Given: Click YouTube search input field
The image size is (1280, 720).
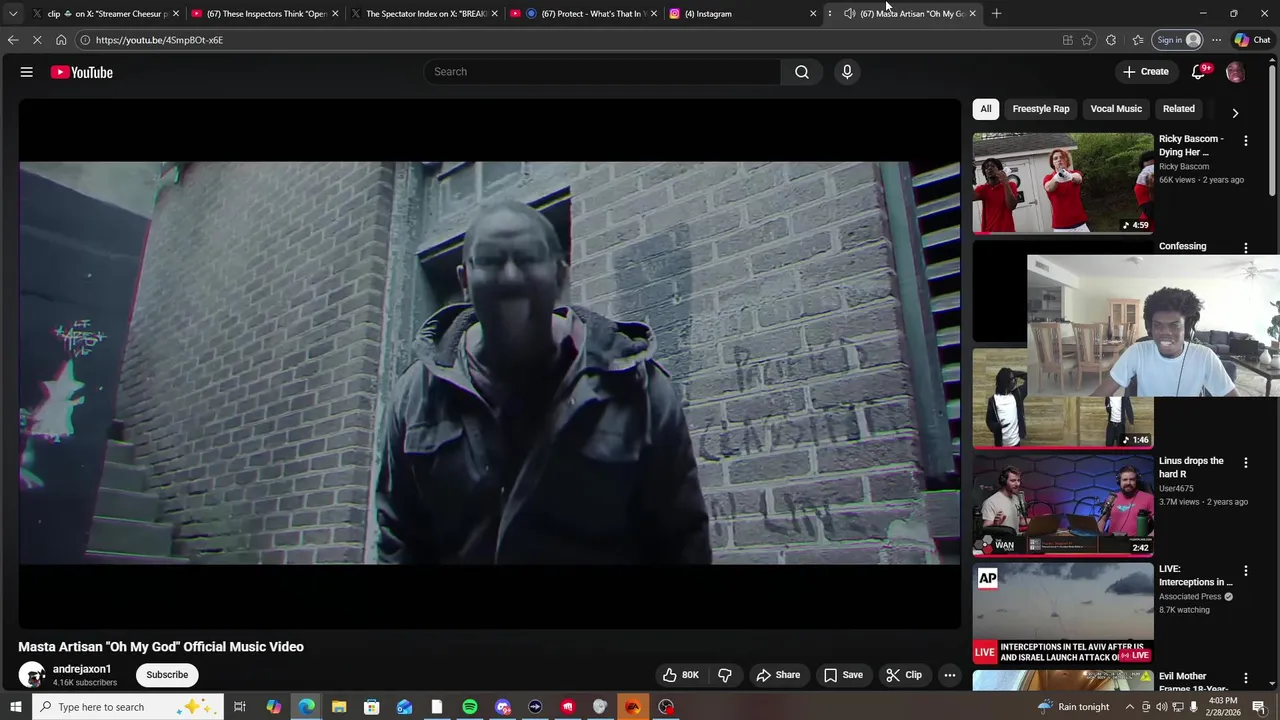Looking at the screenshot, I should coord(603,72).
